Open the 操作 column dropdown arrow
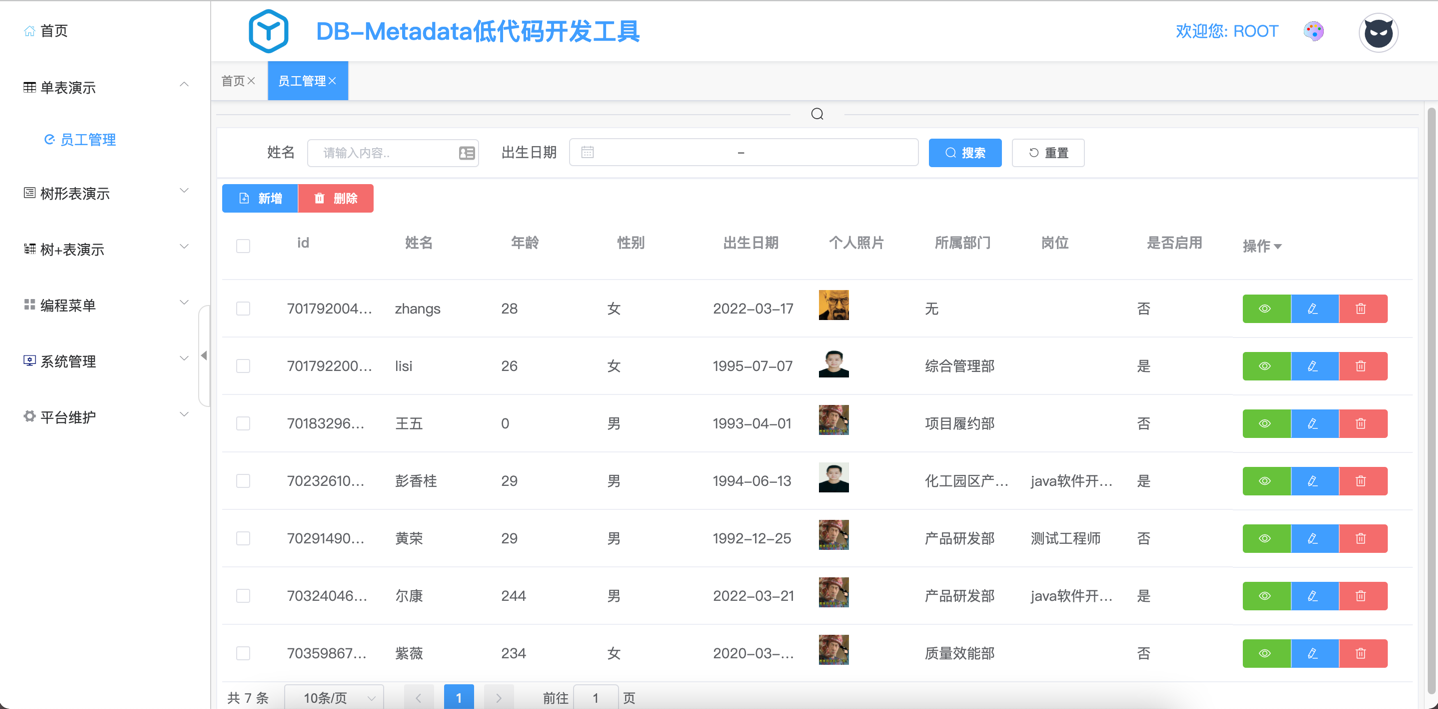The height and width of the screenshot is (709, 1438). pyautogui.click(x=1278, y=247)
